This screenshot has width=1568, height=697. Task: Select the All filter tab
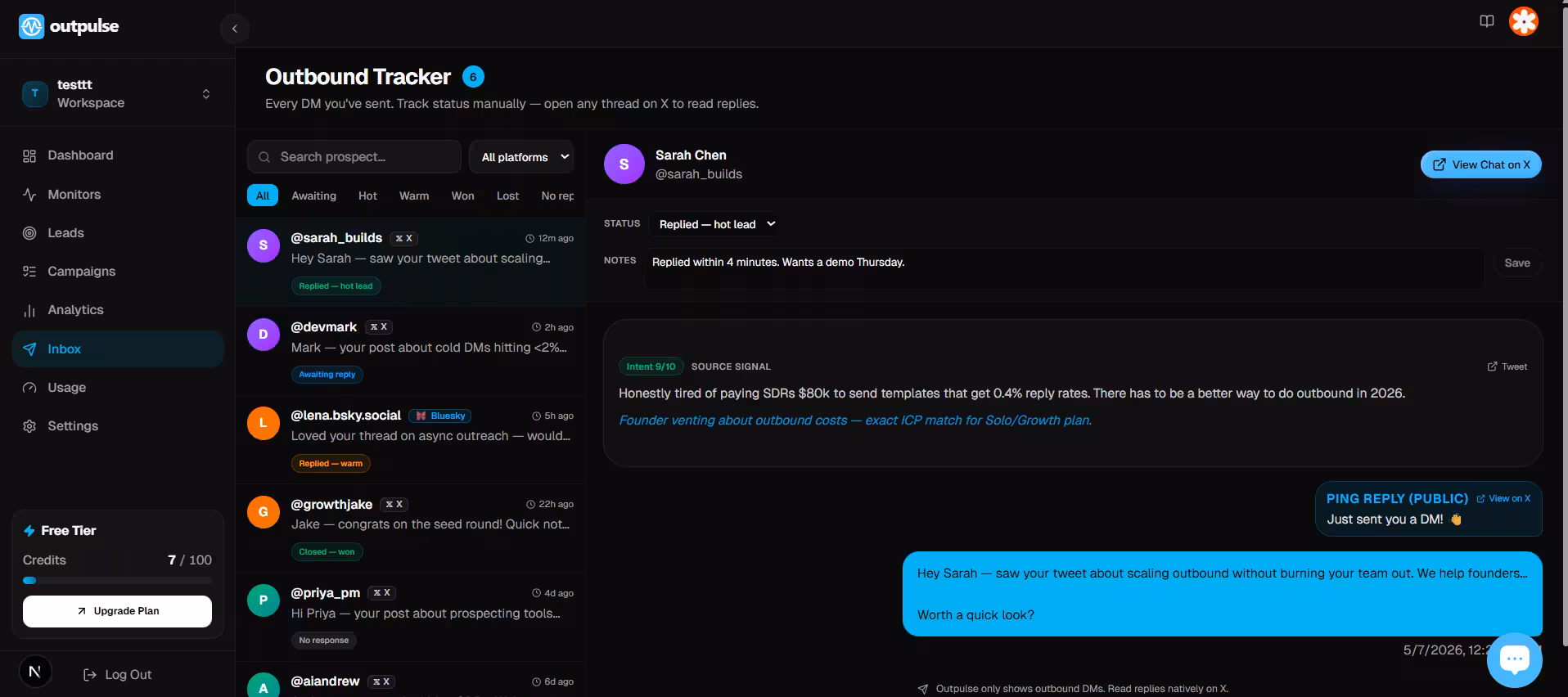[263, 196]
